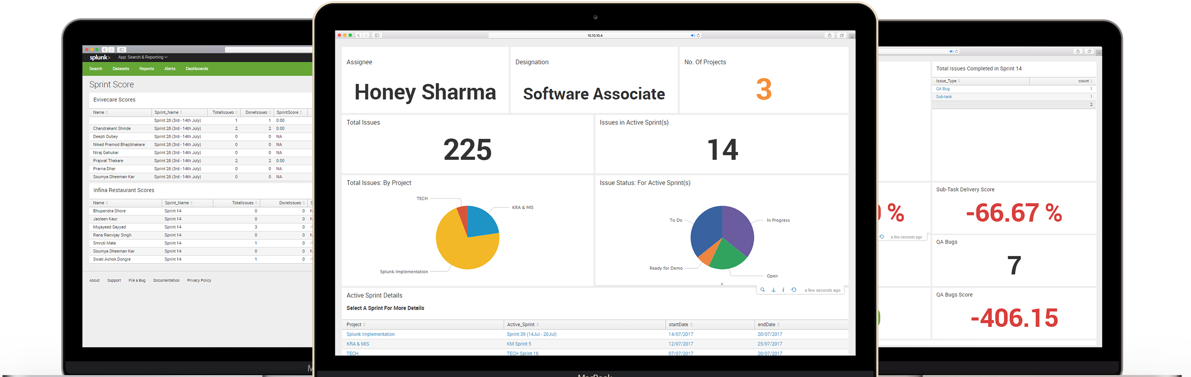Viewport: 1191px width, 377px height.
Task: Open the Documentation footer link
Action: tap(166, 280)
